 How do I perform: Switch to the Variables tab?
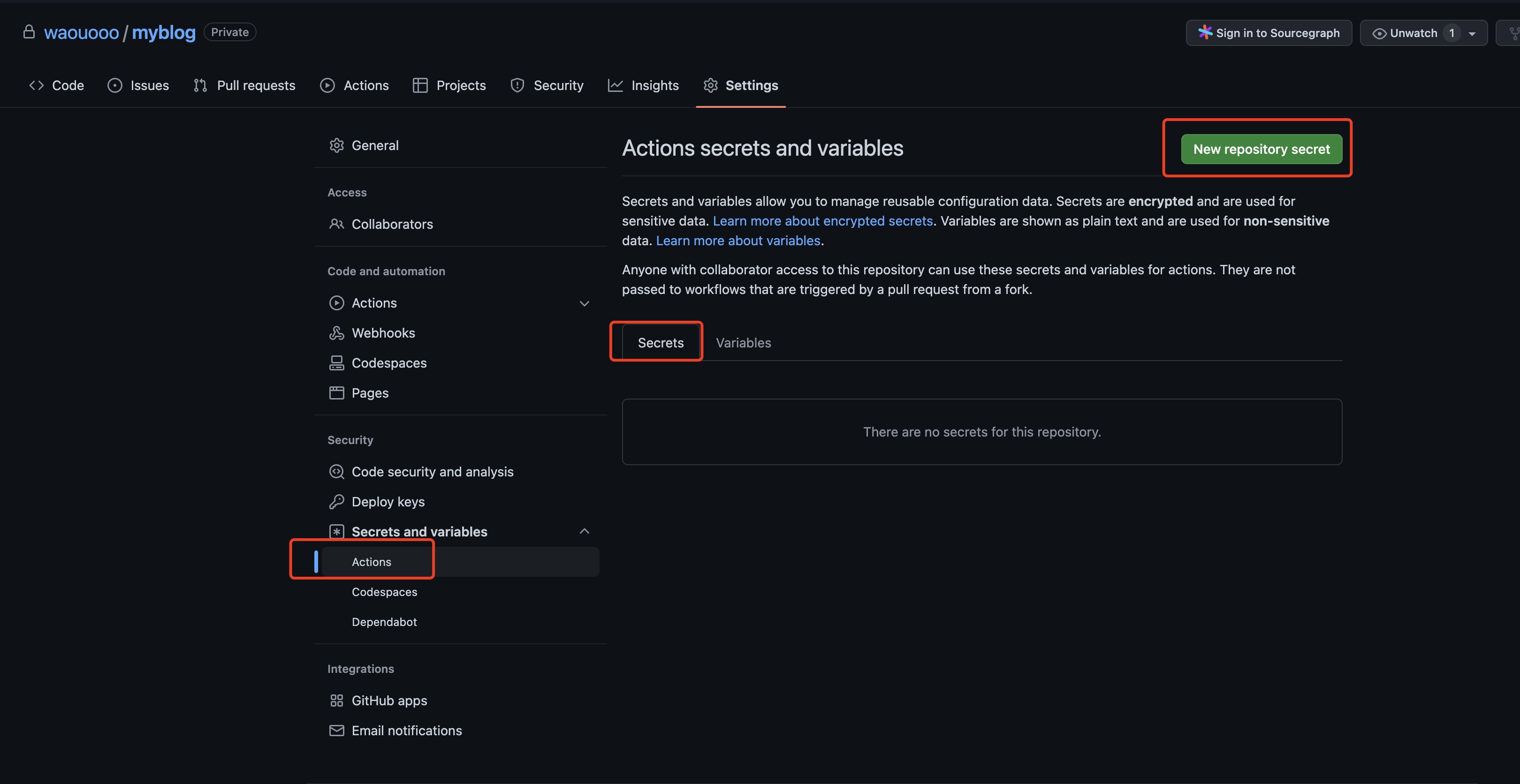click(743, 343)
